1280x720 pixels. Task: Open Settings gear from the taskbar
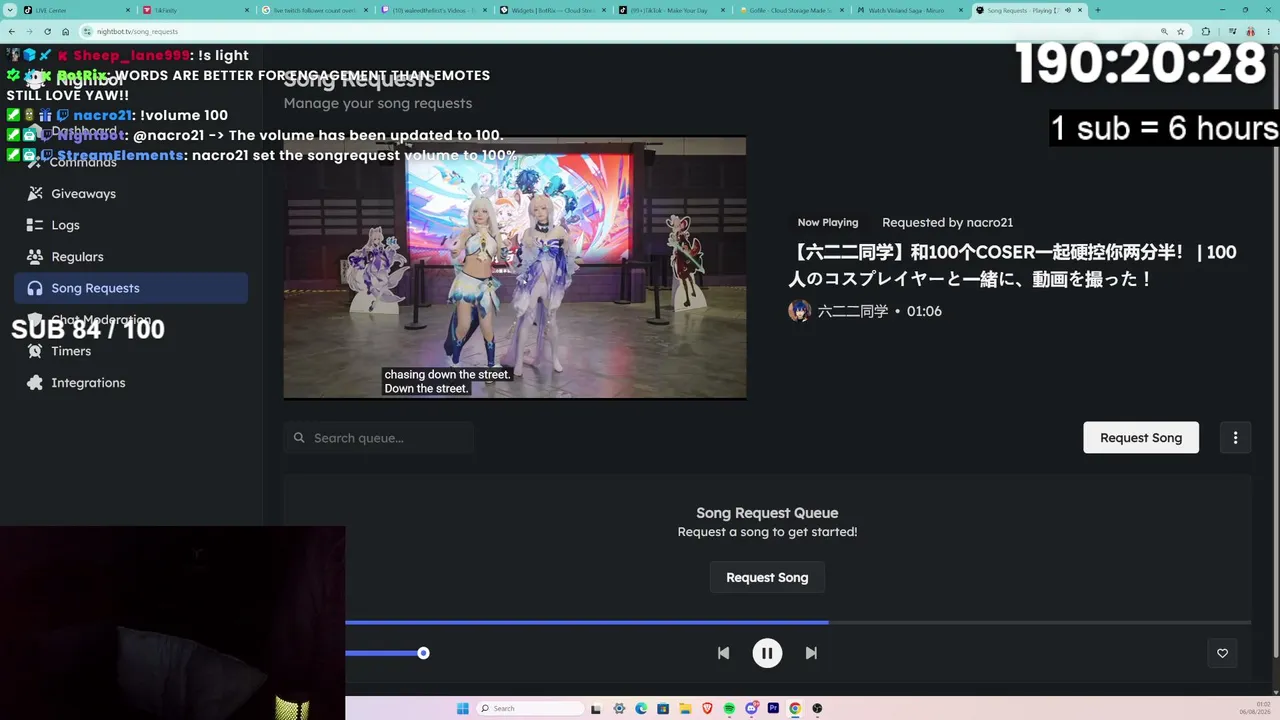[620, 708]
